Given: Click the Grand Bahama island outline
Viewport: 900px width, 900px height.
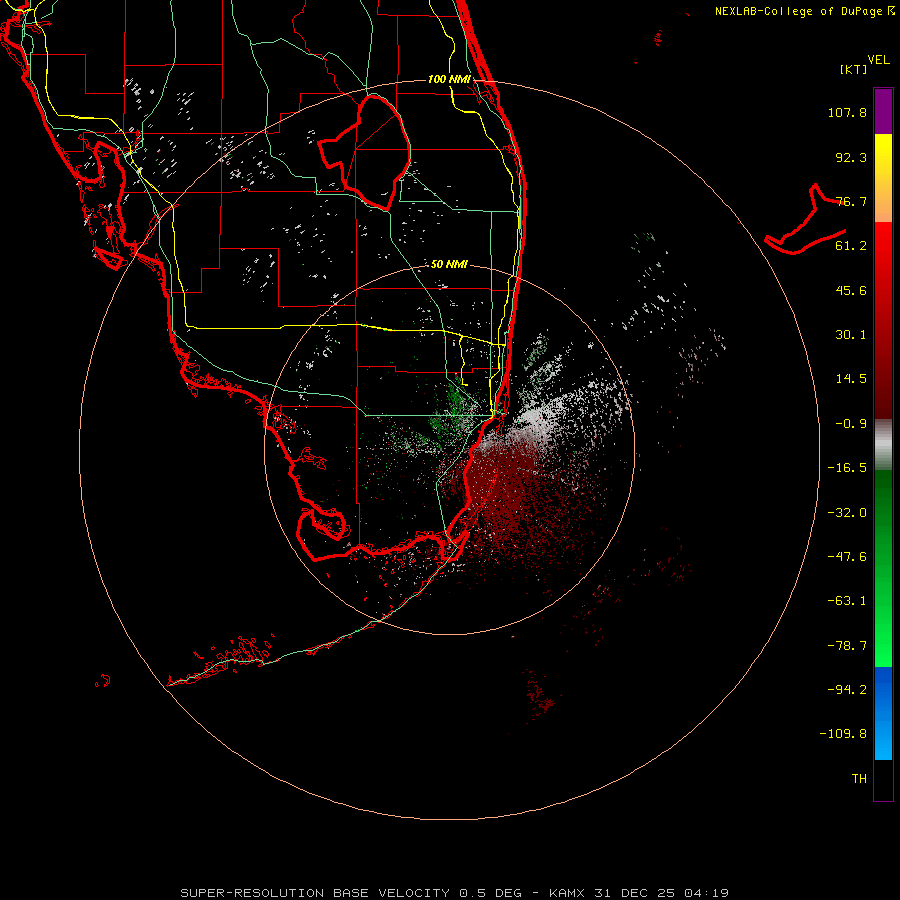Looking at the screenshot, I should click(x=806, y=219).
